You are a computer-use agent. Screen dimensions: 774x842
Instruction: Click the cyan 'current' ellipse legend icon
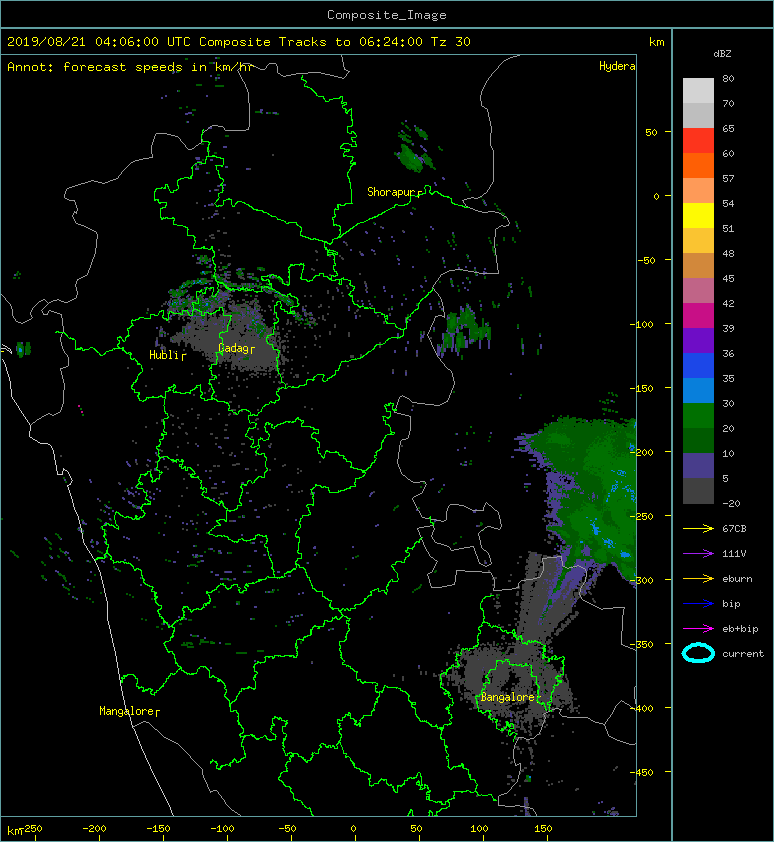pos(698,654)
